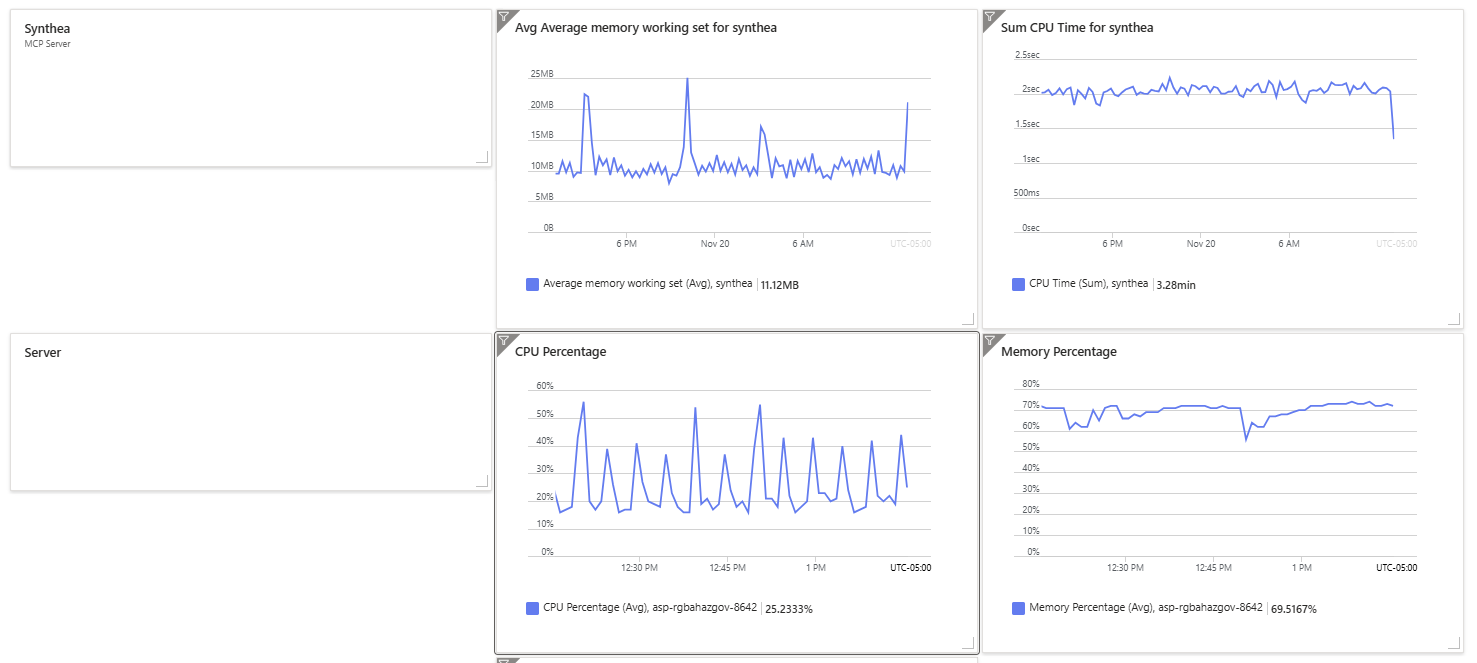Click the Average memory working set legend color swatch
1477x663 pixels.
tap(533, 284)
